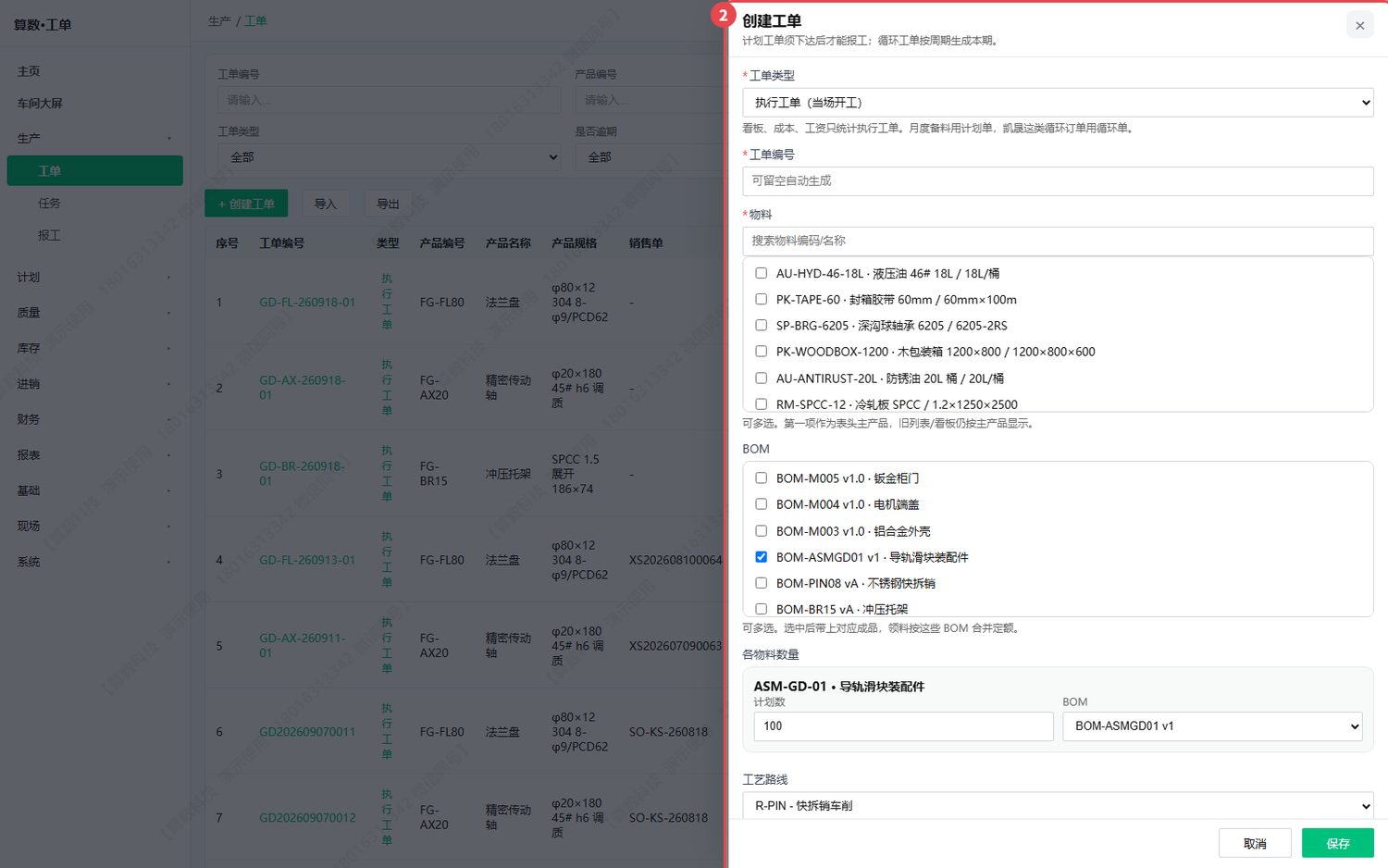Screen dimensions: 1388x868
Task: Open the 工艺路线 R-PIN dropdown
Action: coord(1058,805)
